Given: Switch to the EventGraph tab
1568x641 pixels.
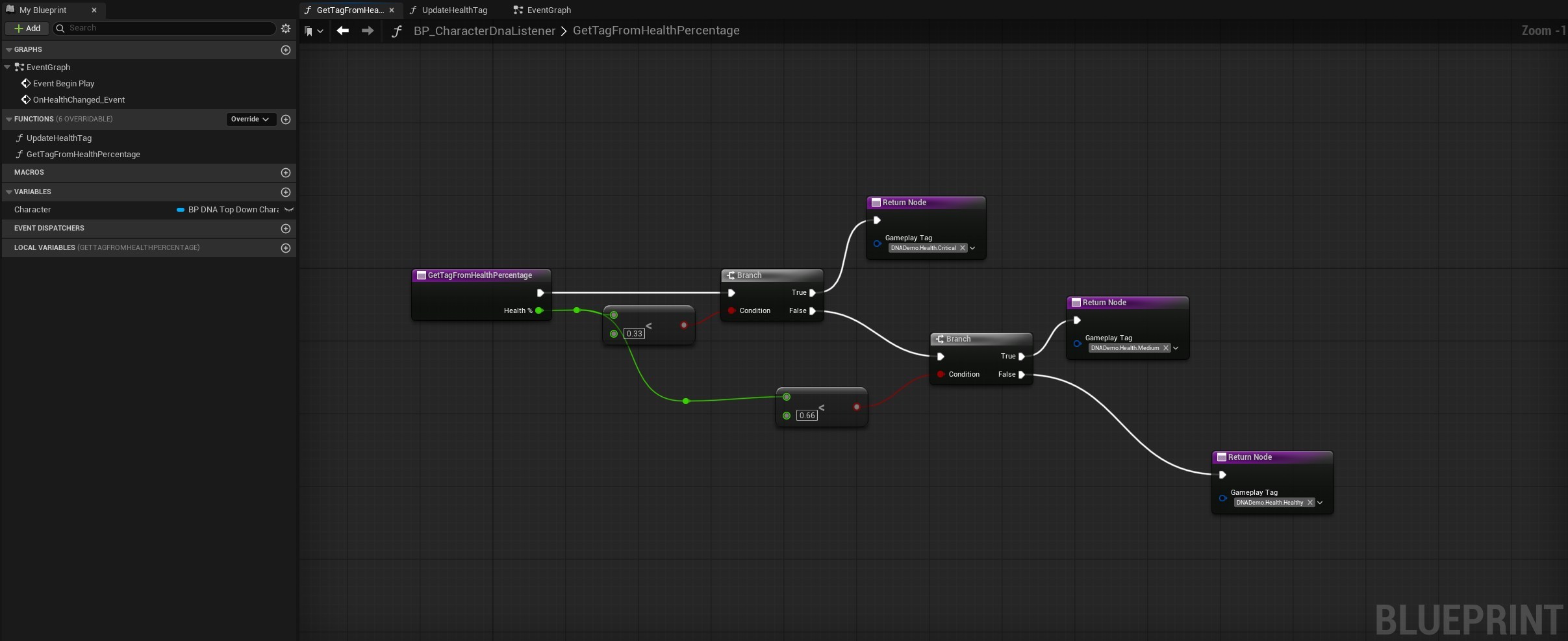Looking at the screenshot, I should click(548, 10).
